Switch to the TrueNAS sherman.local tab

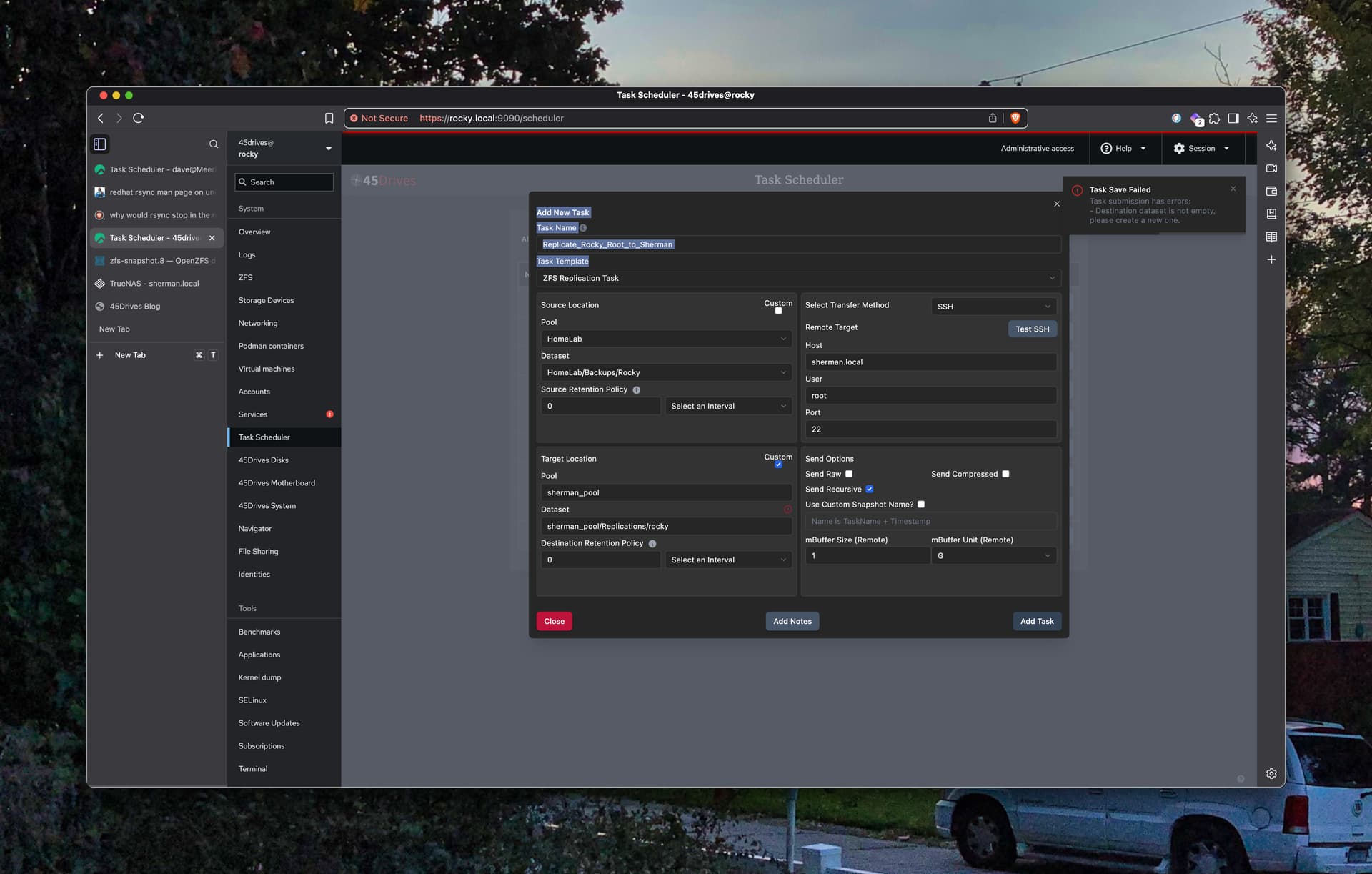point(154,284)
